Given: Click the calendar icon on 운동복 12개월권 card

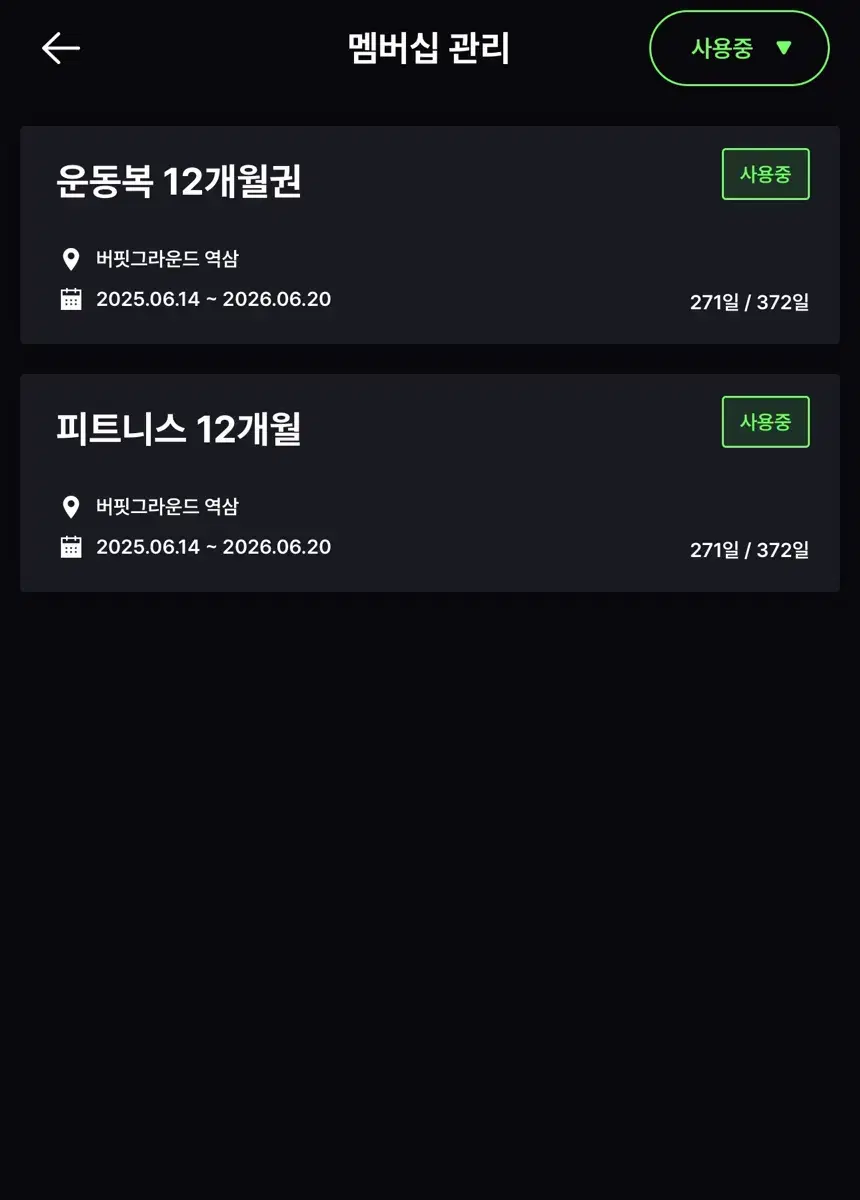Looking at the screenshot, I should pos(71,299).
